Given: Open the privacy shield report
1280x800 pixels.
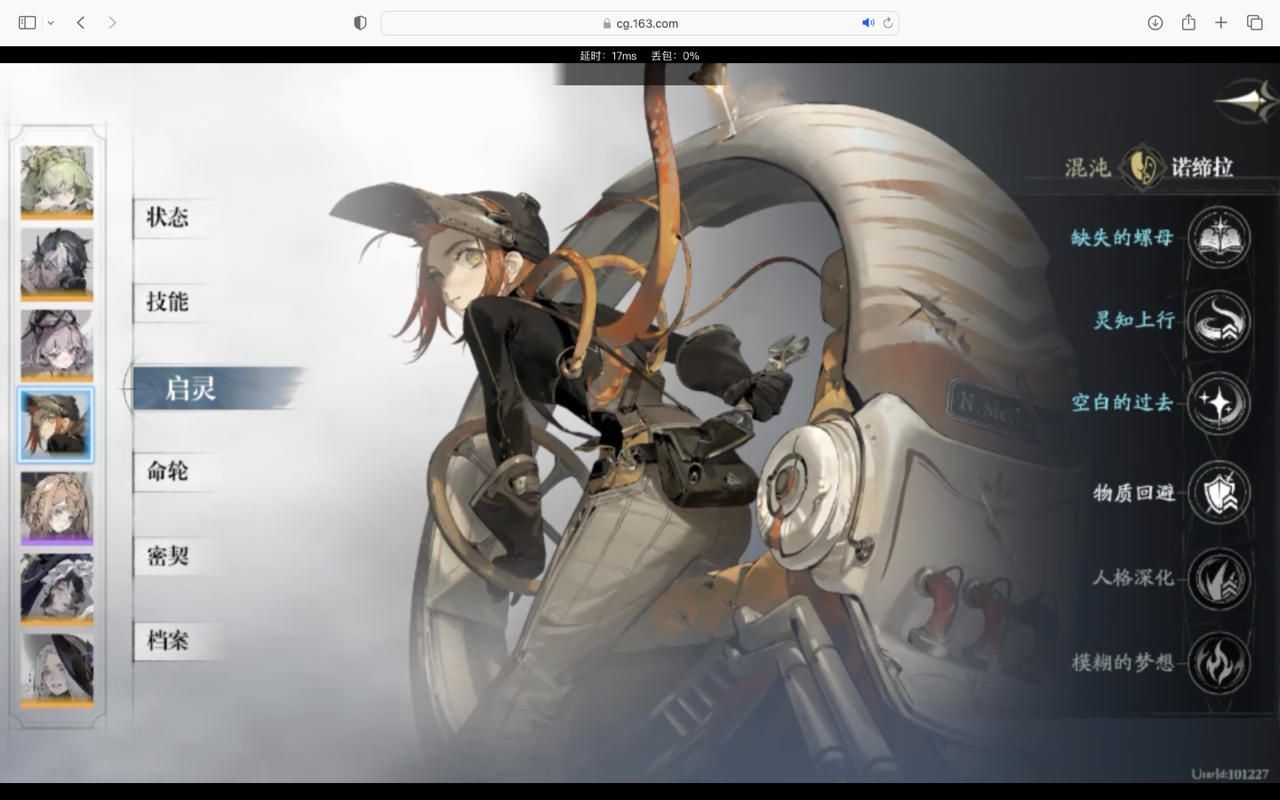Looking at the screenshot, I should (360, 23).
